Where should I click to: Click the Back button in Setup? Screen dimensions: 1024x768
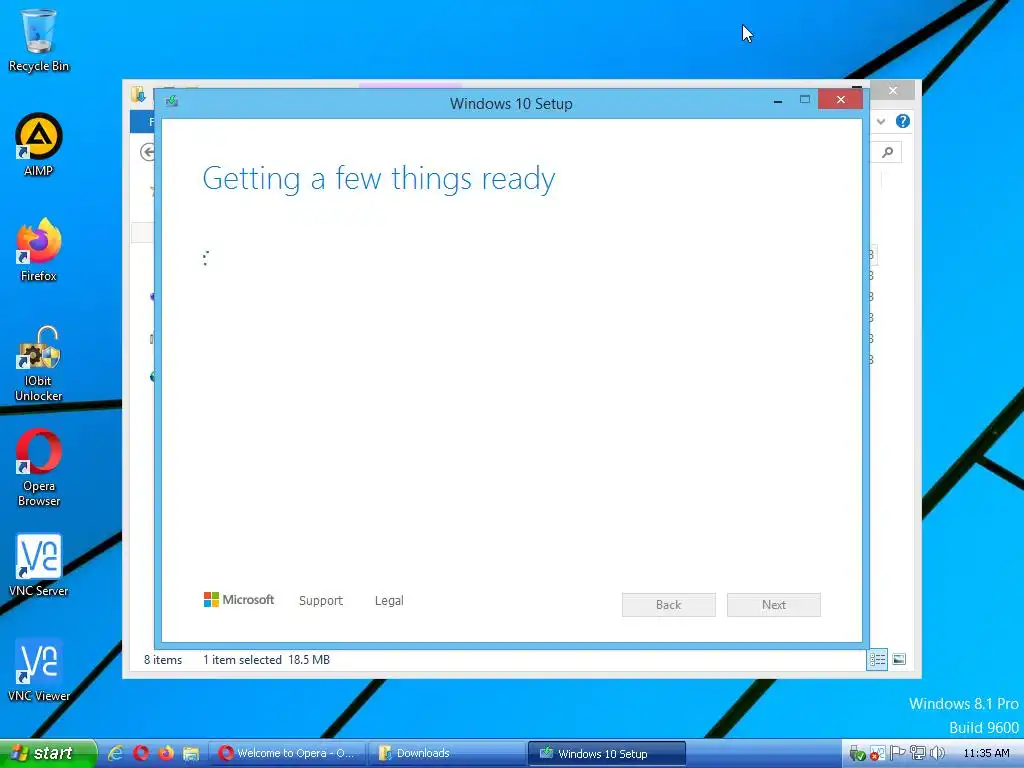click(669, 605)
